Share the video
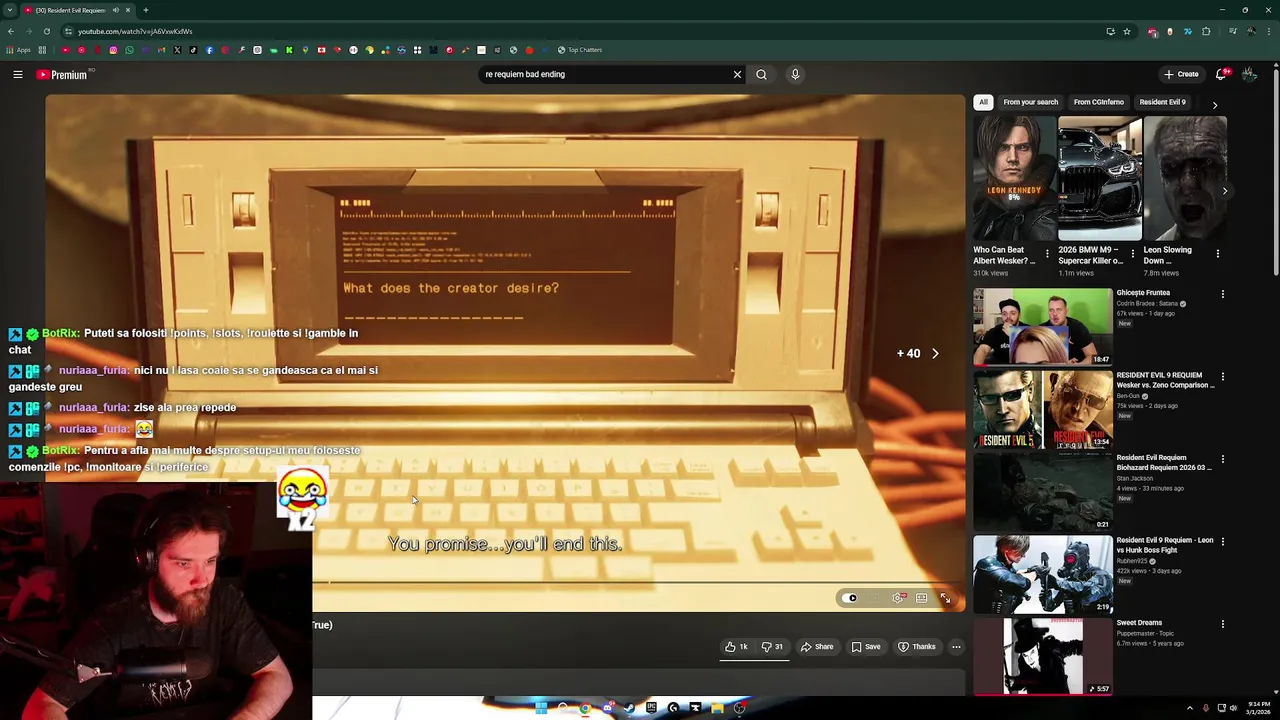1280x720 pixels. click(x=816, y=647)
